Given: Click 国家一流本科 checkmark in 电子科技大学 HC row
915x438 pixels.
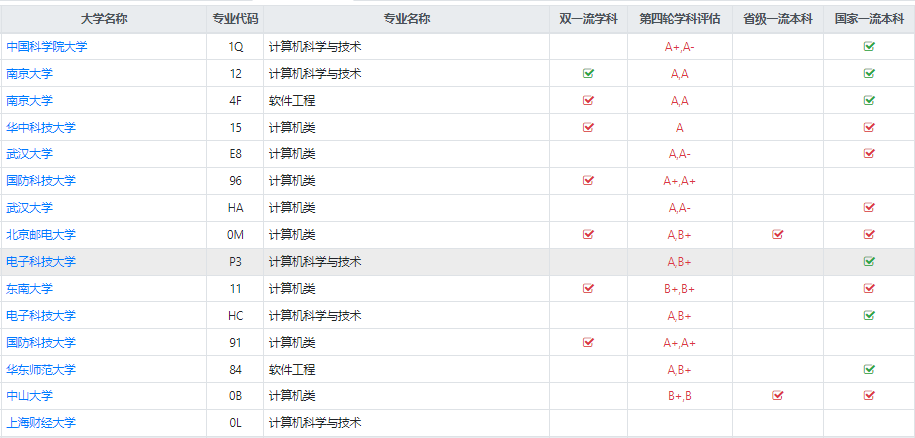Looking at the screenshot, I should 869,315.
